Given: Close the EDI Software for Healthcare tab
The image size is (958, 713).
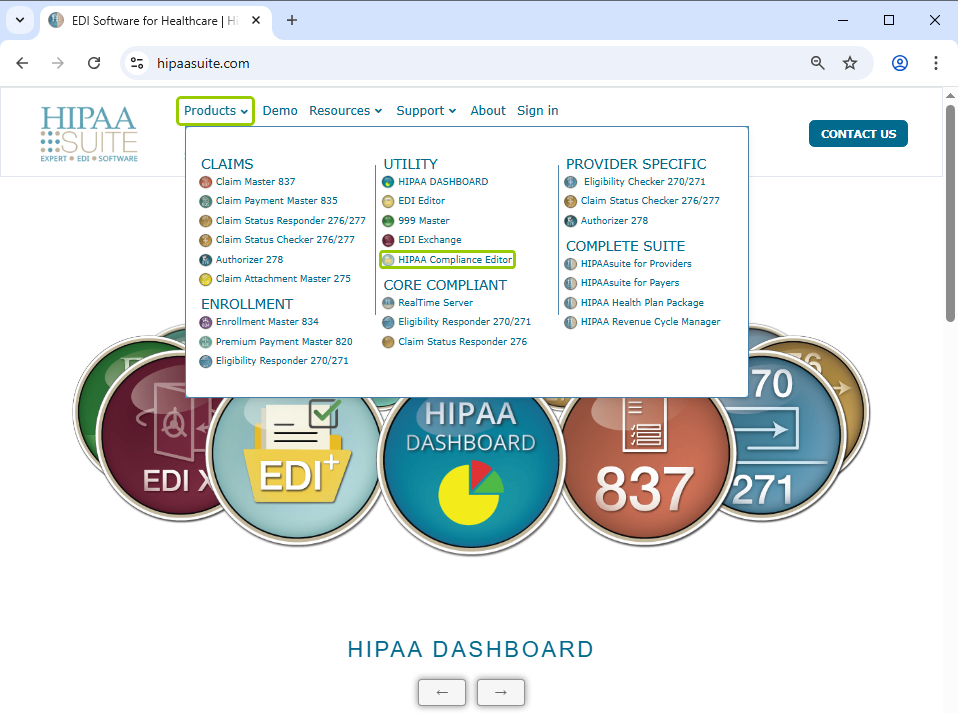Looking at the screenshot, I should point(256,20).
